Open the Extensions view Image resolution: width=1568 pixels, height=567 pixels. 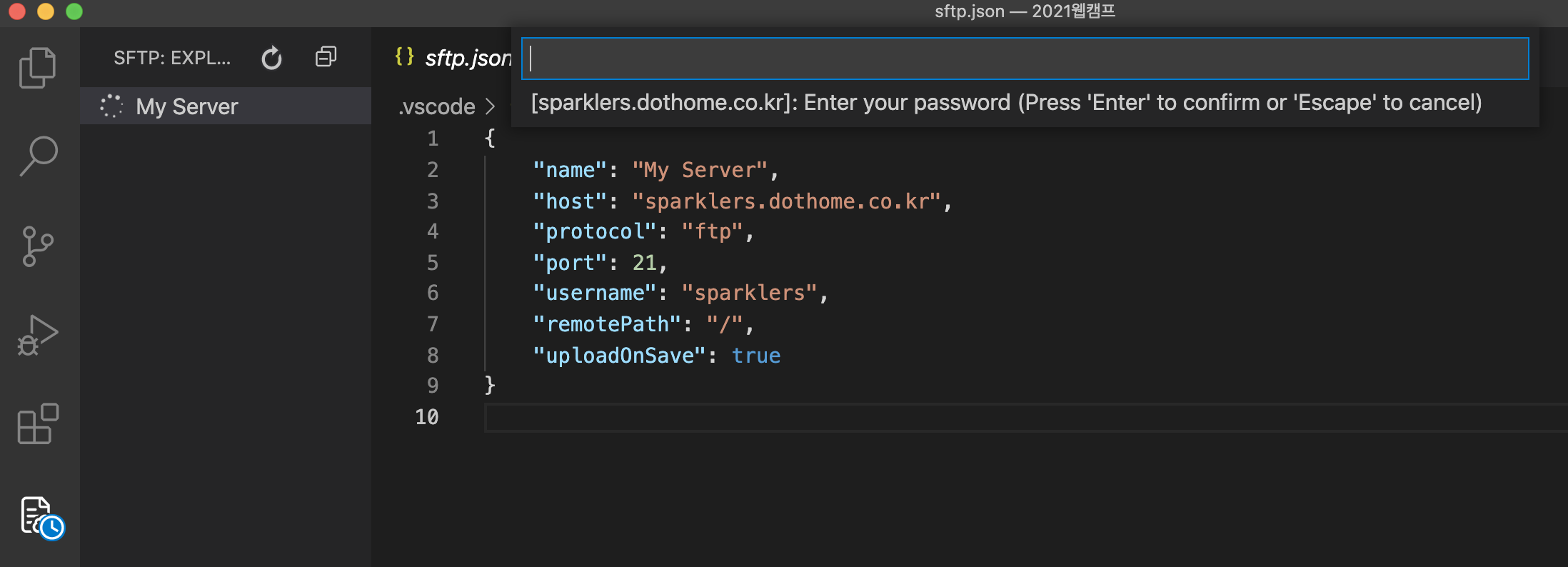click(x=38, y=423)
